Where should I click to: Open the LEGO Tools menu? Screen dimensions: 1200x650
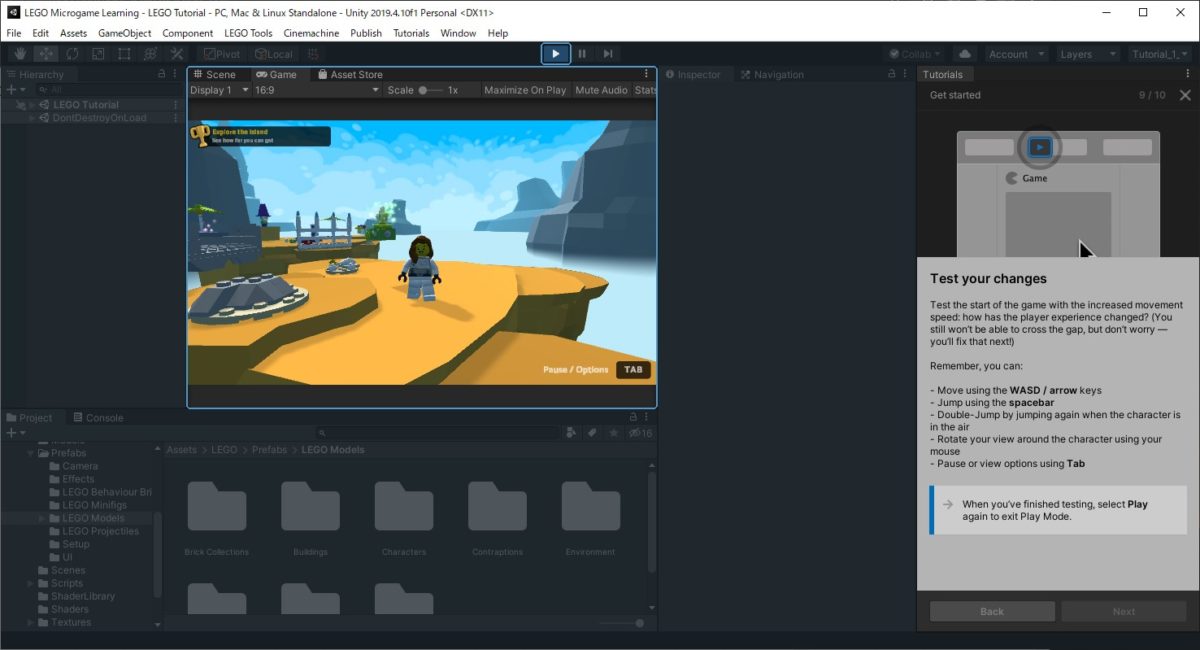point(247,33)
